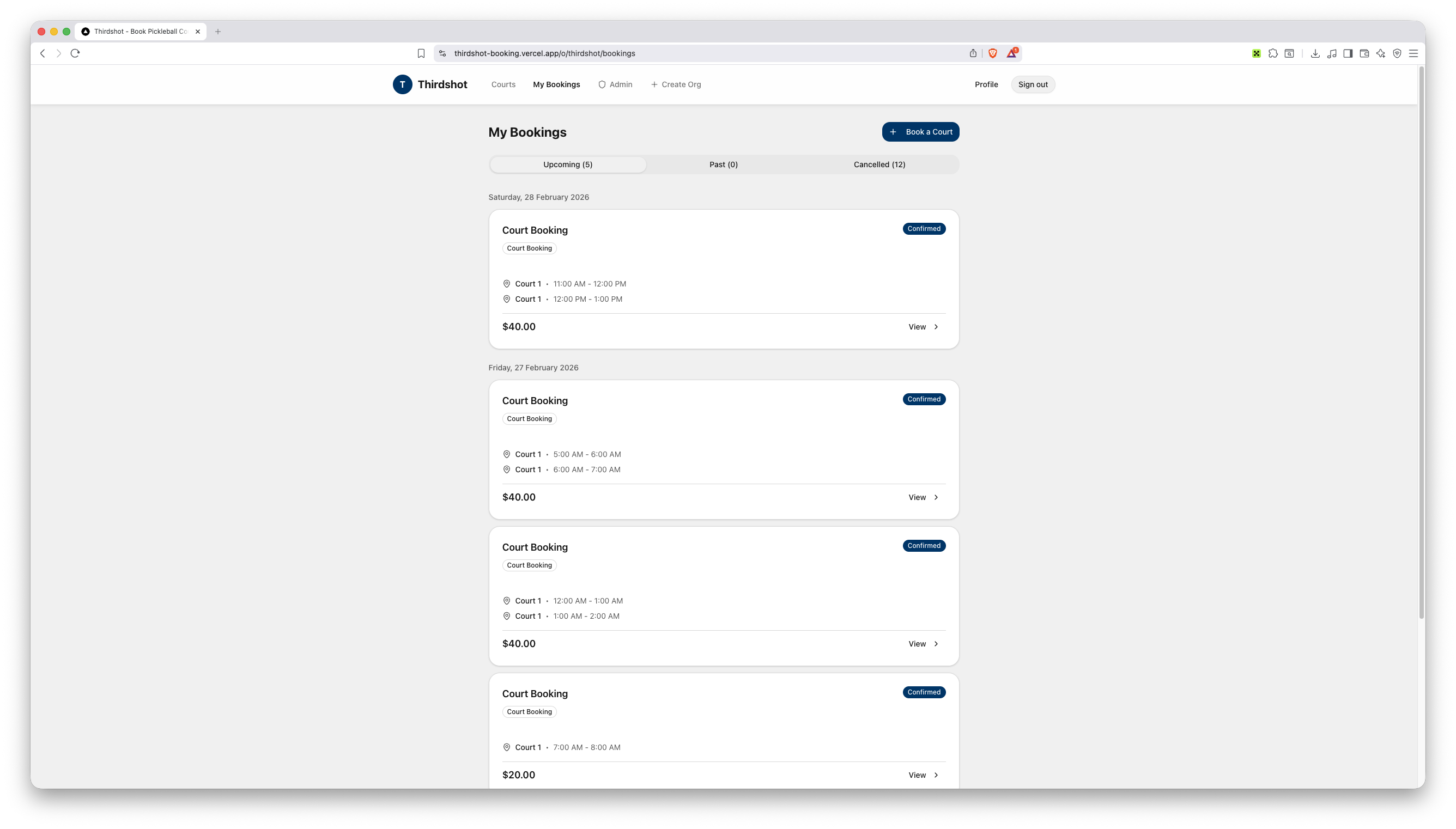Viewport: 1456px width, 829px height.
Task: Click the Thirdshot logo icon
Action: [x=402, y=84]
